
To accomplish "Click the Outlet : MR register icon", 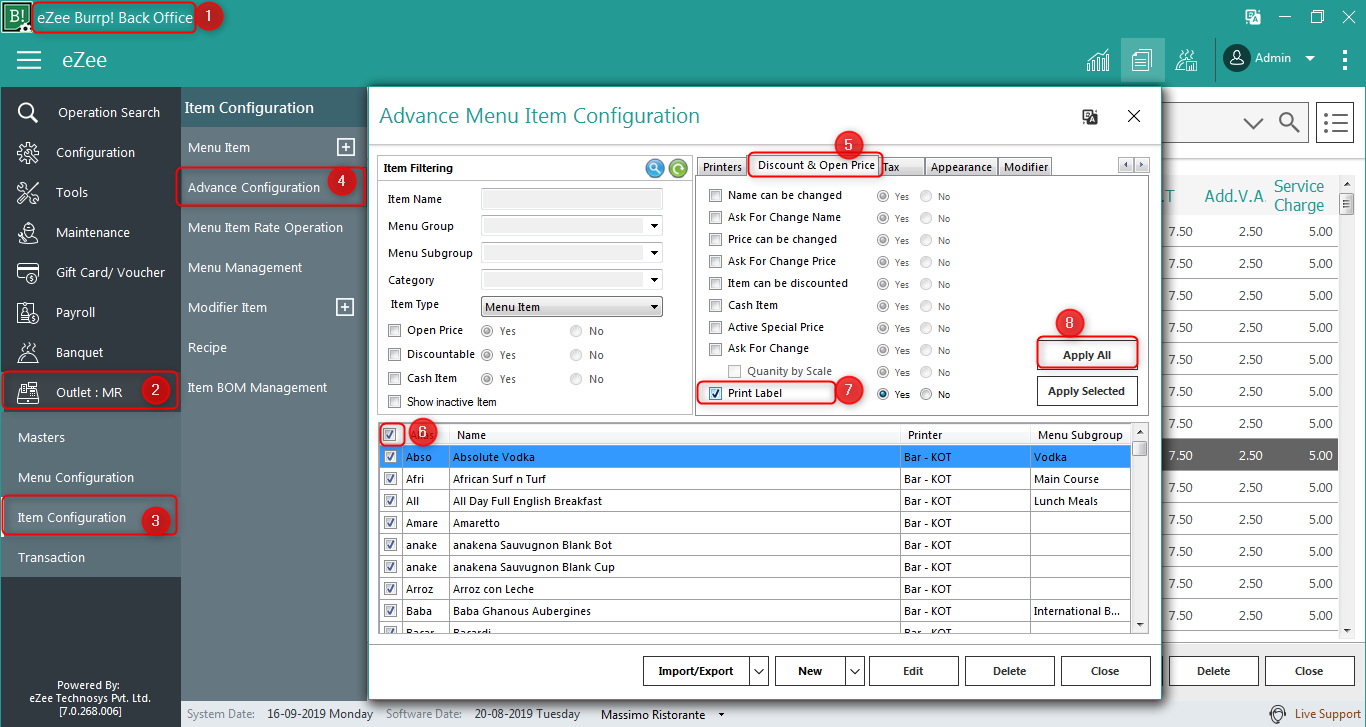I will [28, 392].
